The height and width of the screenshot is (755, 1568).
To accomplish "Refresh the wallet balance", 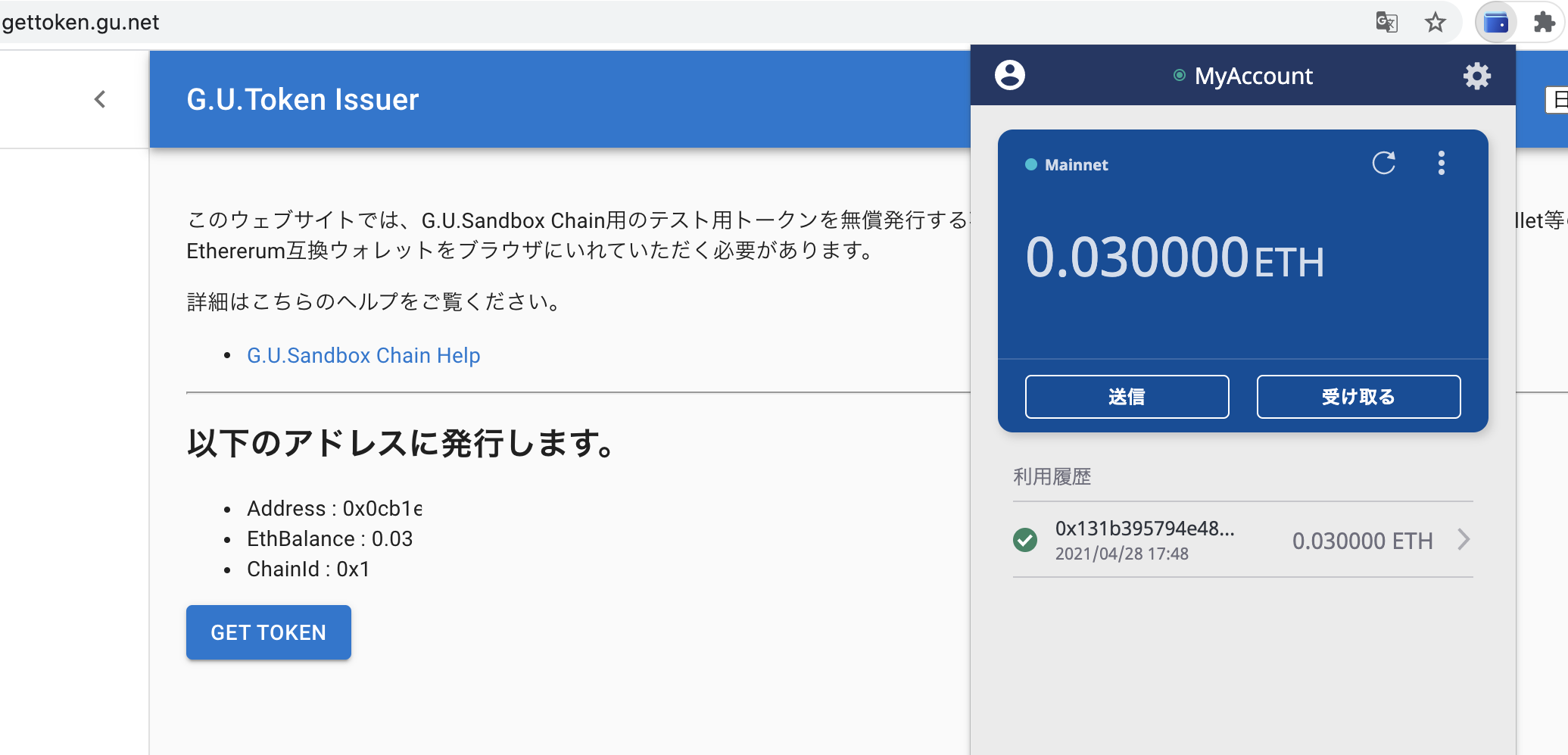I will click(1383, 163).
